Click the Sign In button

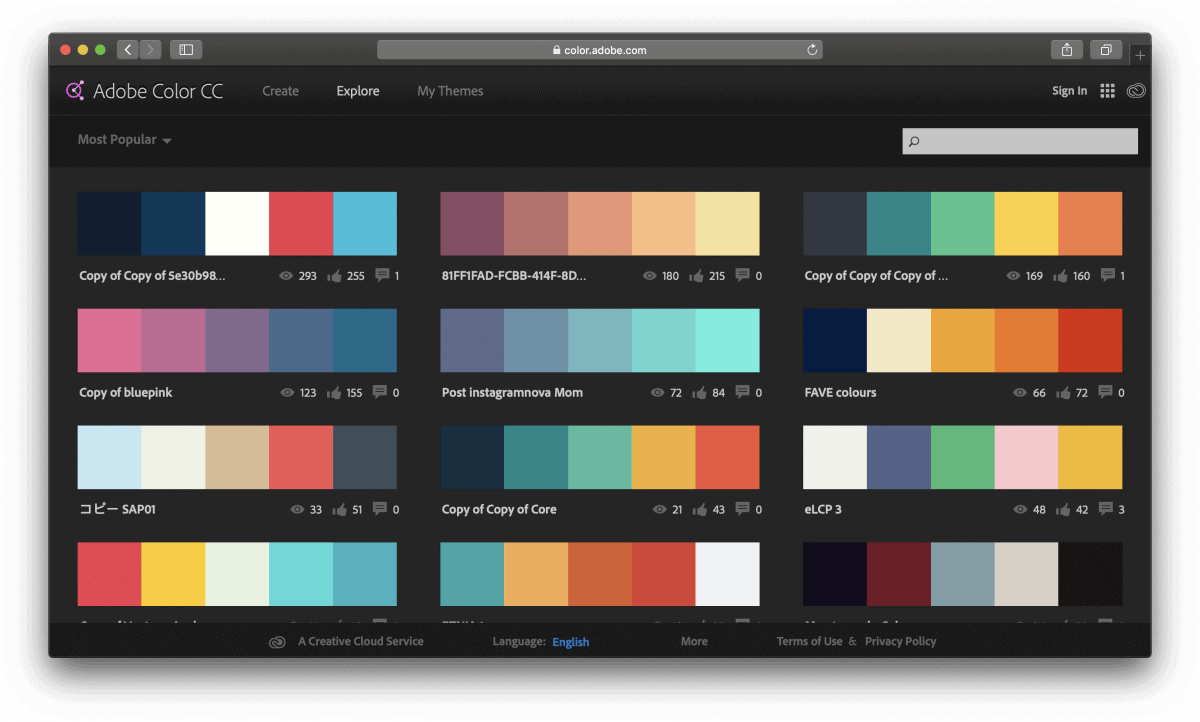point(1069,91)
